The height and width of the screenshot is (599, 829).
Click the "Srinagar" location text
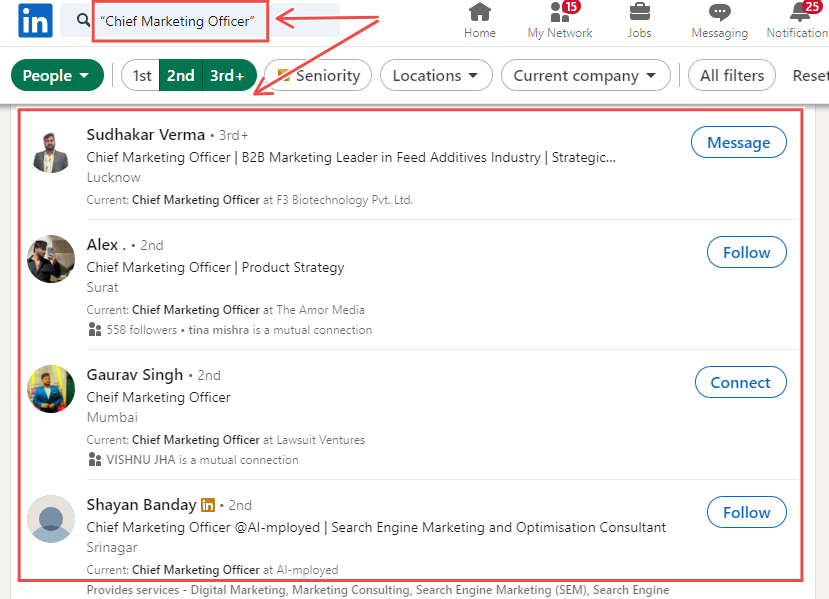[x=112, y=548]
